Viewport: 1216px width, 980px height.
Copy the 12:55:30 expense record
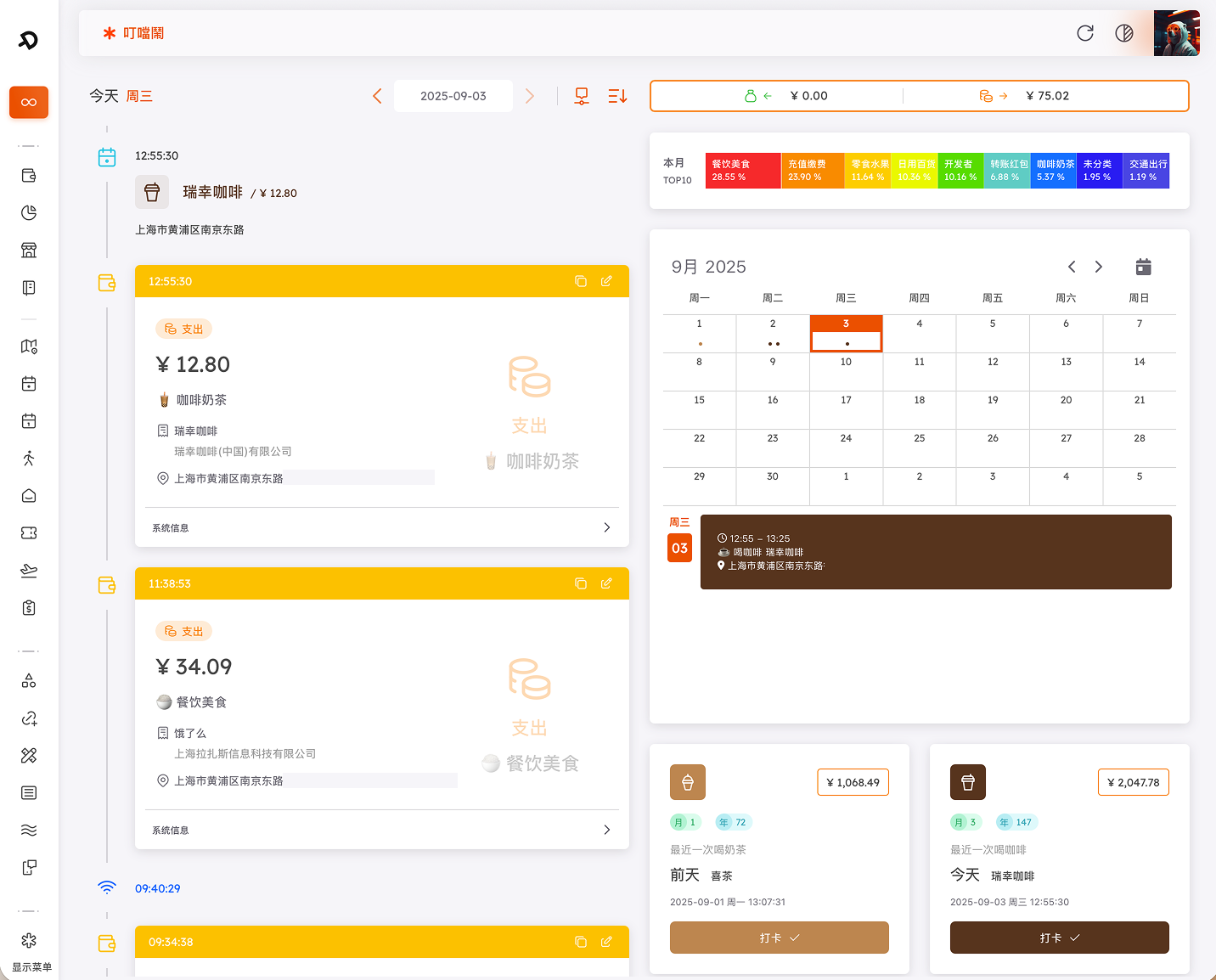[581, 281]
